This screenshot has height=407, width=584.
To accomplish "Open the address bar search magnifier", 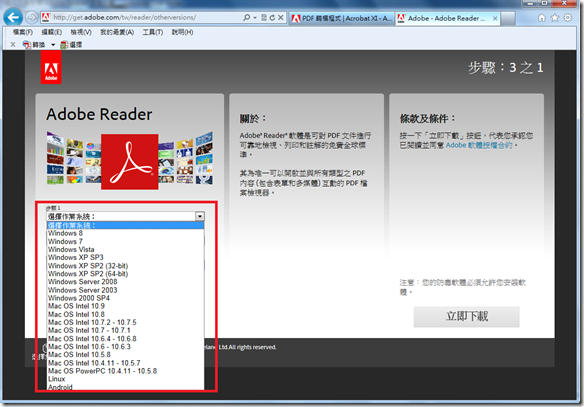I will click(247, 18).
